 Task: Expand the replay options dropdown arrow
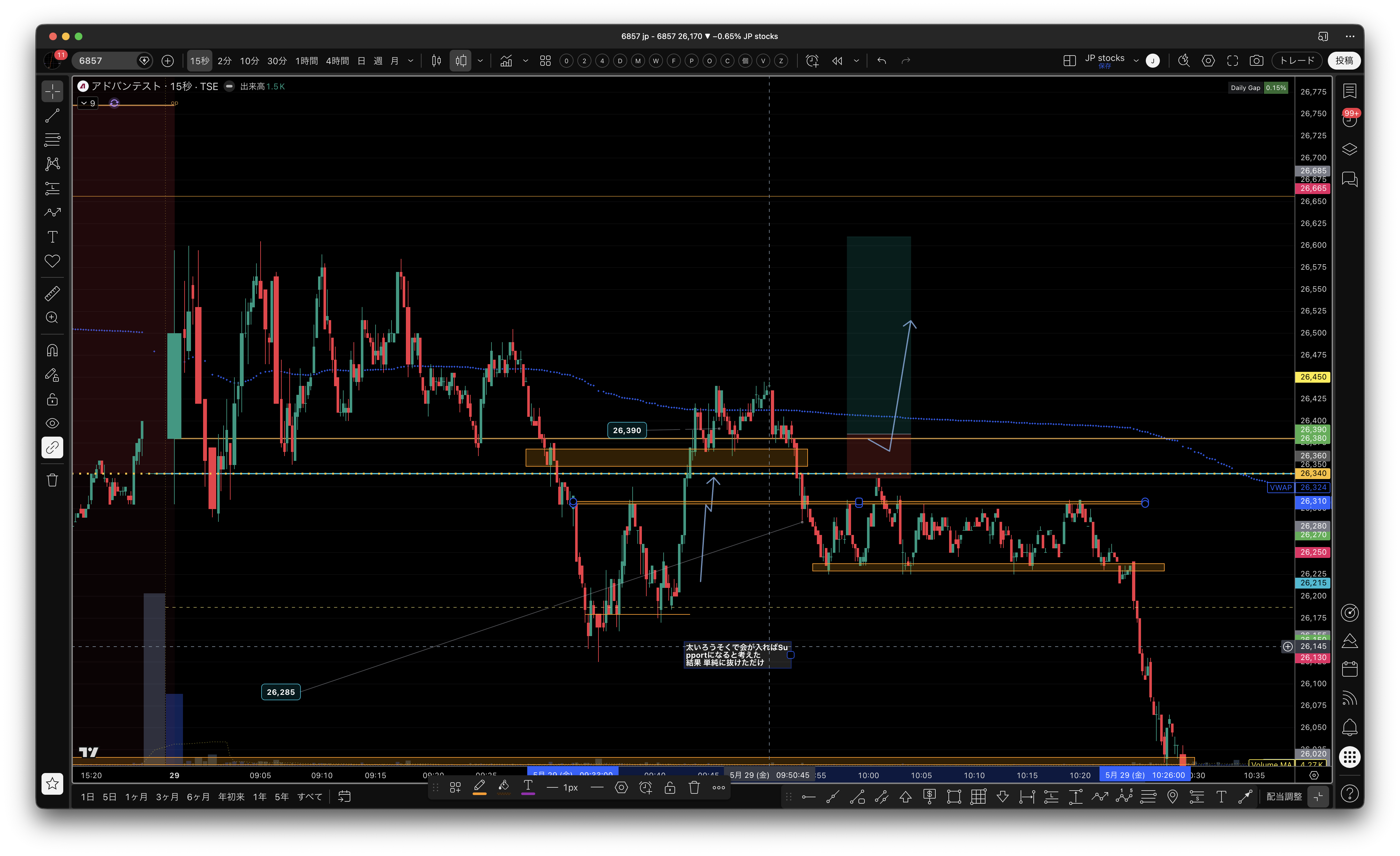click(856, 61)
